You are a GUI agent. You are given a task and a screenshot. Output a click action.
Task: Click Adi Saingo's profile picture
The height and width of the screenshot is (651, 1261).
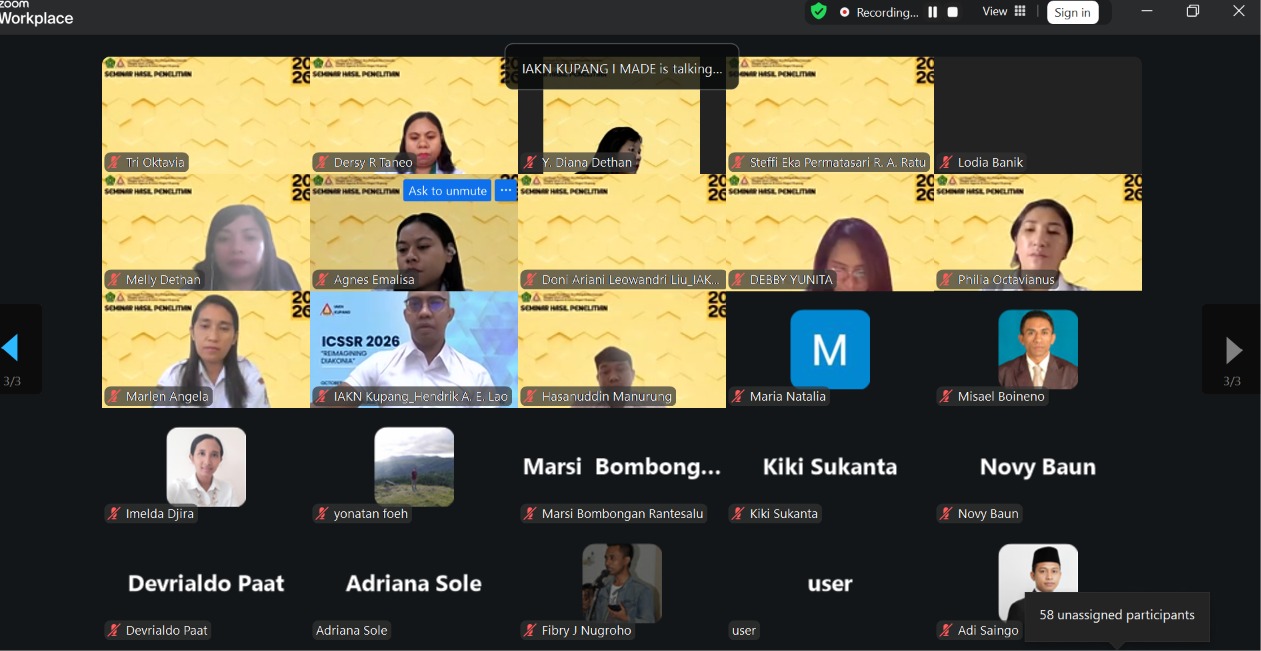point(1038,583)
